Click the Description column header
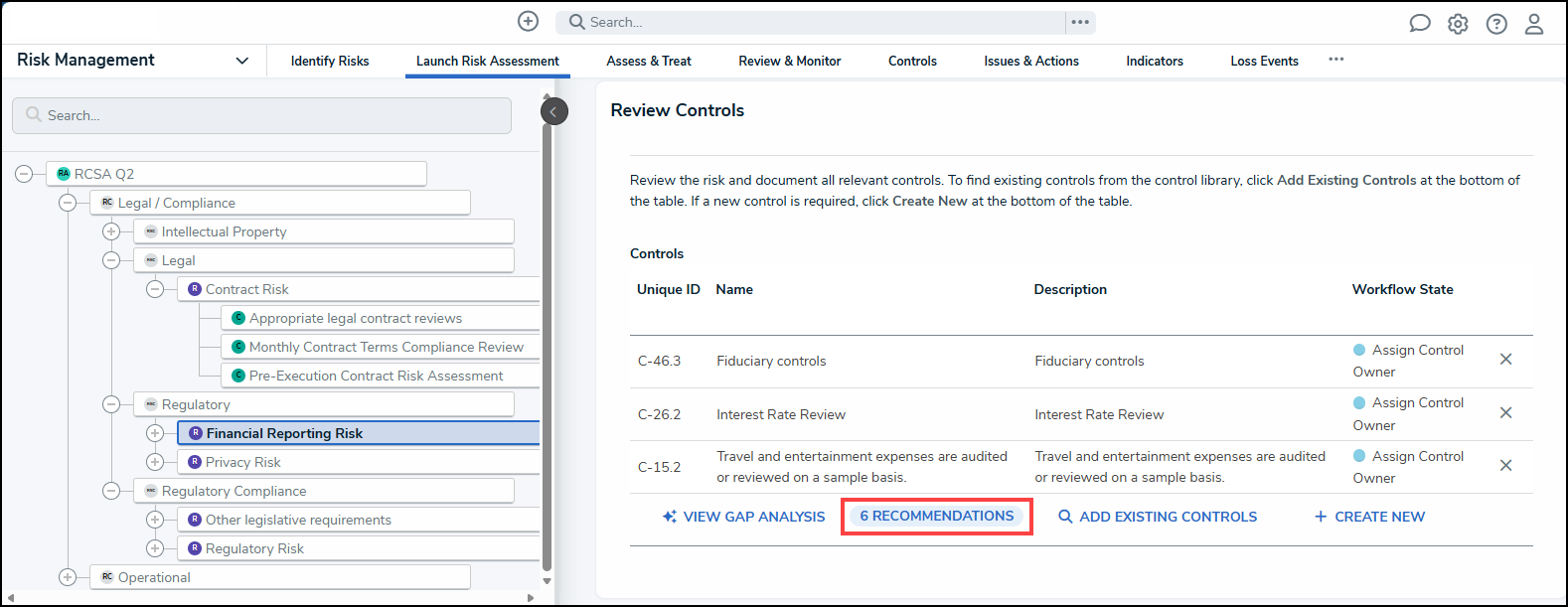This screenshot has width=1568, height=607. coord(1070,289)
